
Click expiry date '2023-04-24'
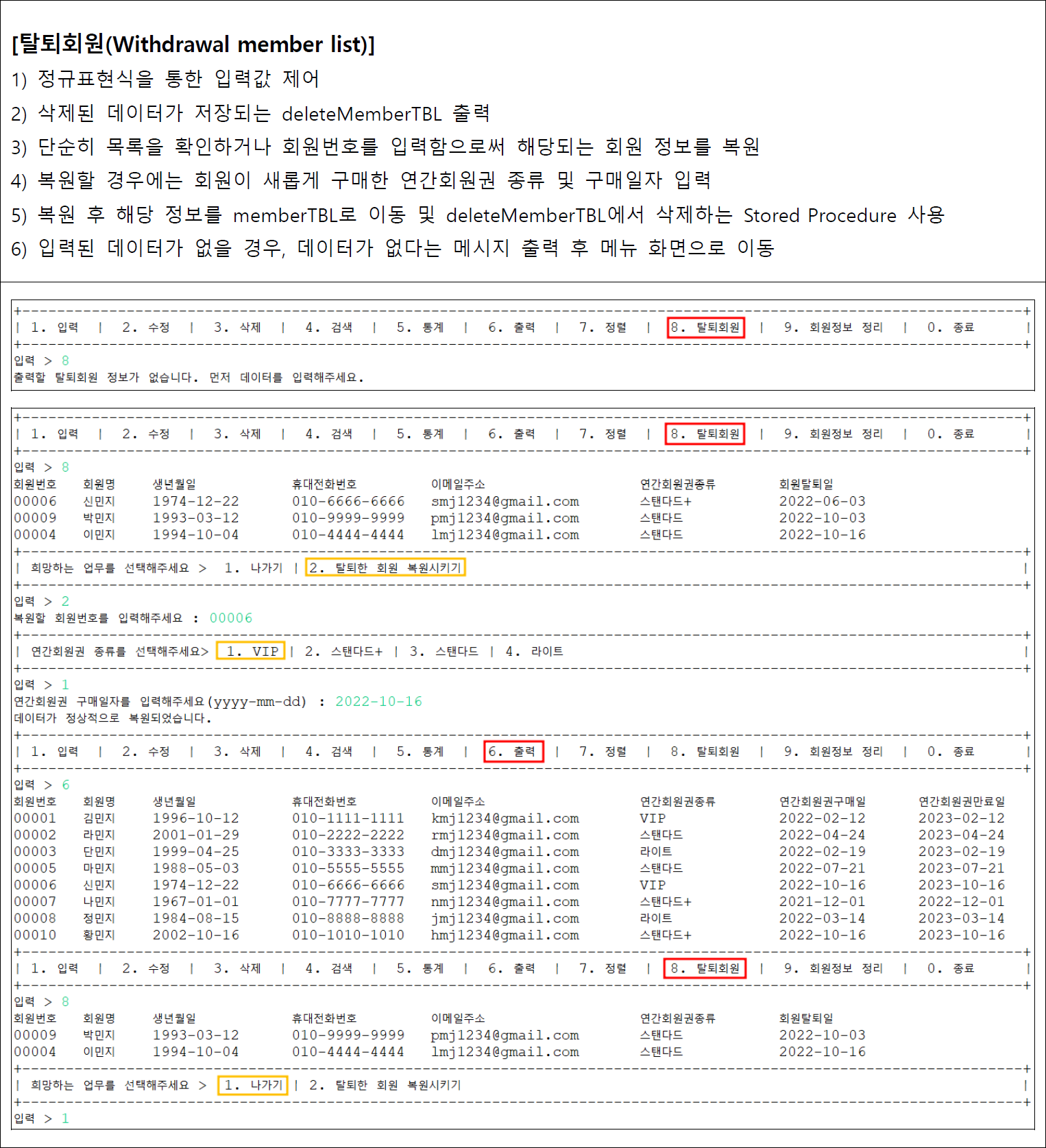coord(962,835)
